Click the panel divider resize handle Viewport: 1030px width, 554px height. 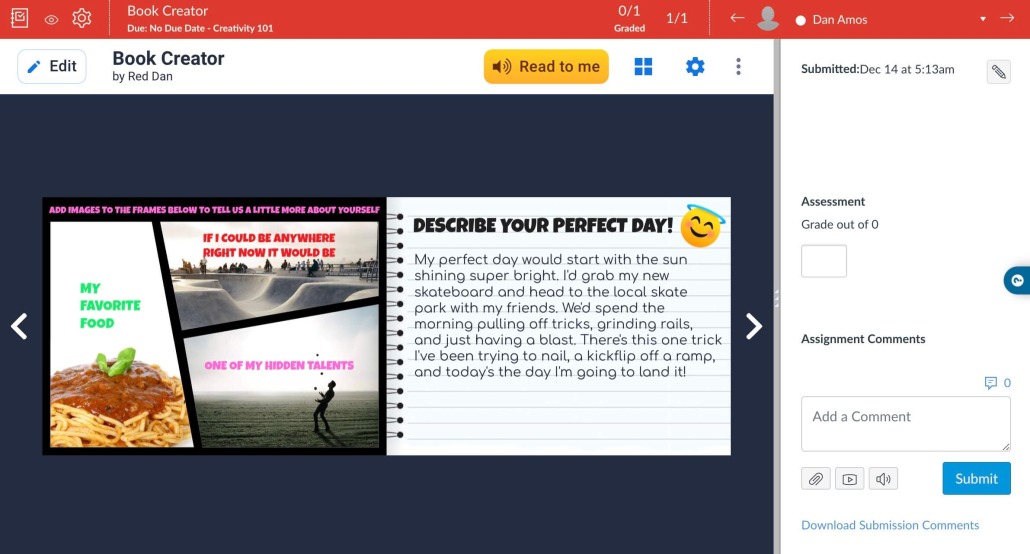pos(776,299)
